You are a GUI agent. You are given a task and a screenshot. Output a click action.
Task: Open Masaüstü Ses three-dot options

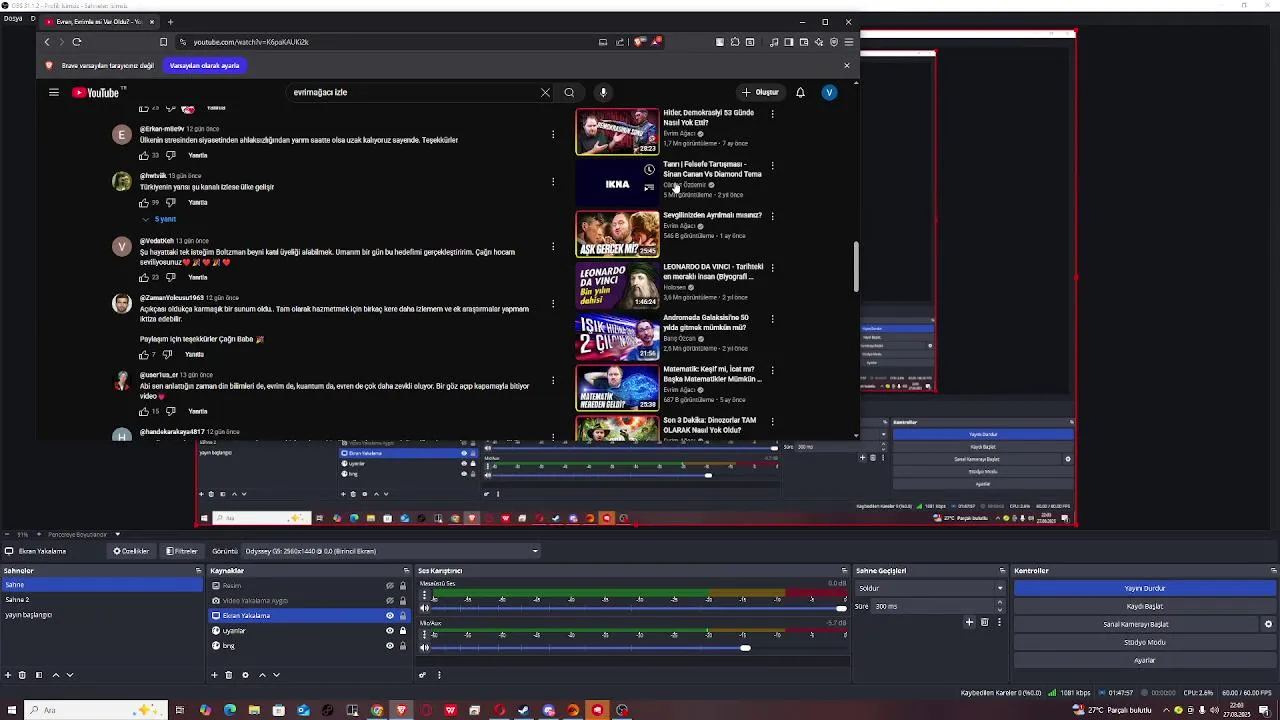pos(424,595)
